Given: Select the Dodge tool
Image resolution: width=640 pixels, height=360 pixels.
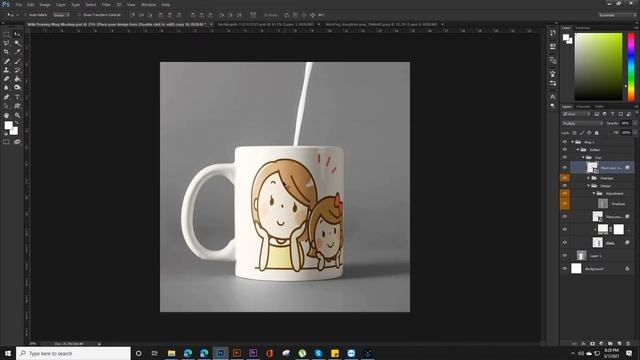Looking at the screenshot, I should 17,87.
